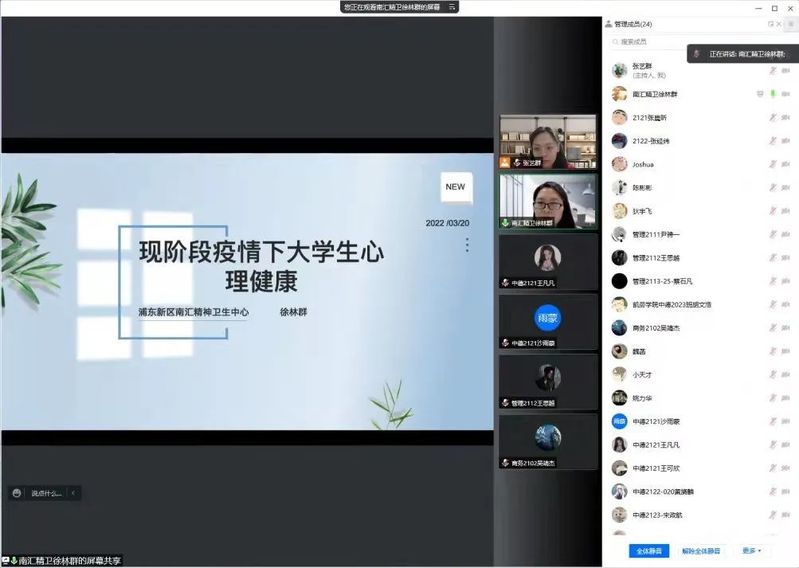Unmute Joshua's microphone in member list
The width and height of the screenshot is (799, 568).
point(773,164)
